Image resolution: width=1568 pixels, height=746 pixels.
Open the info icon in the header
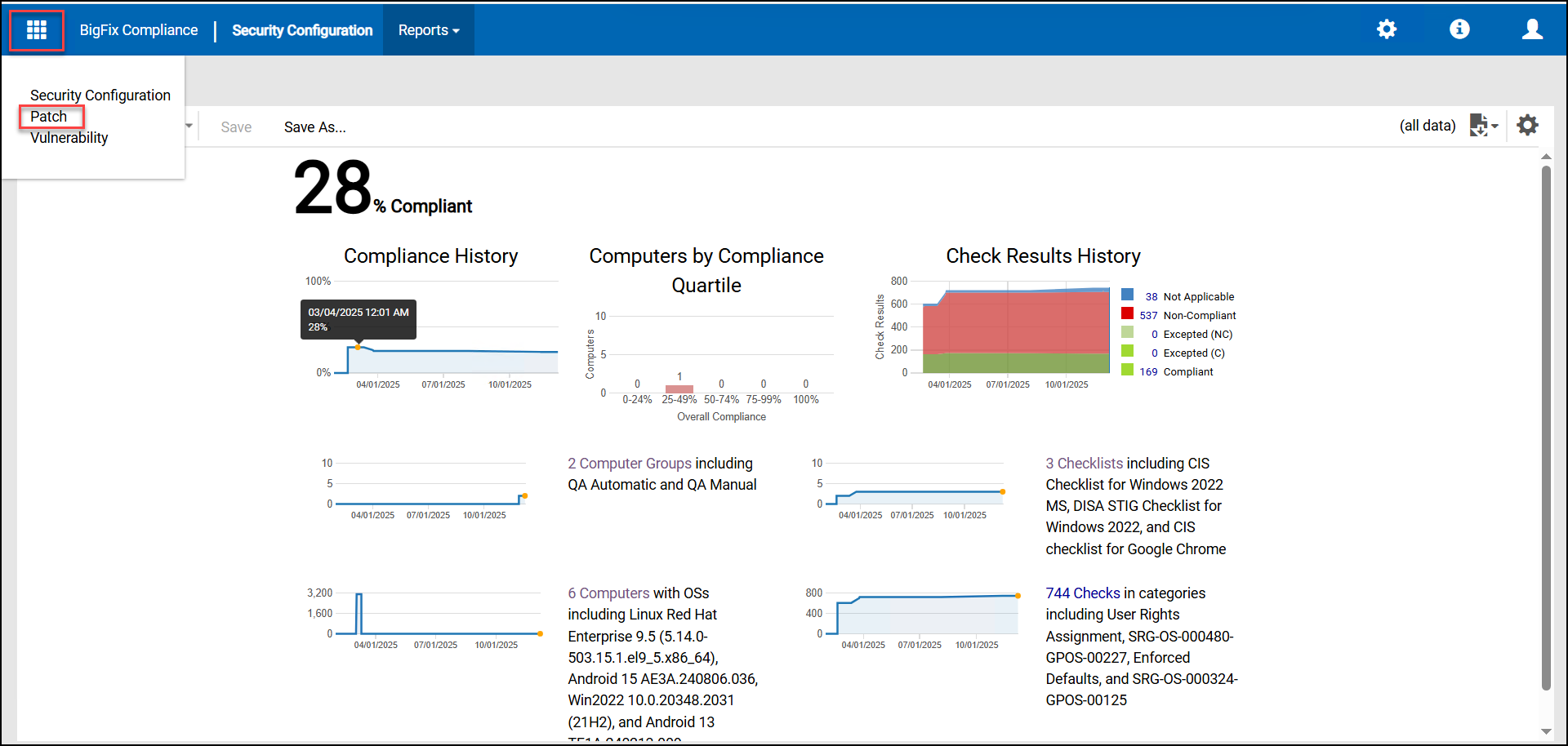1459,29
